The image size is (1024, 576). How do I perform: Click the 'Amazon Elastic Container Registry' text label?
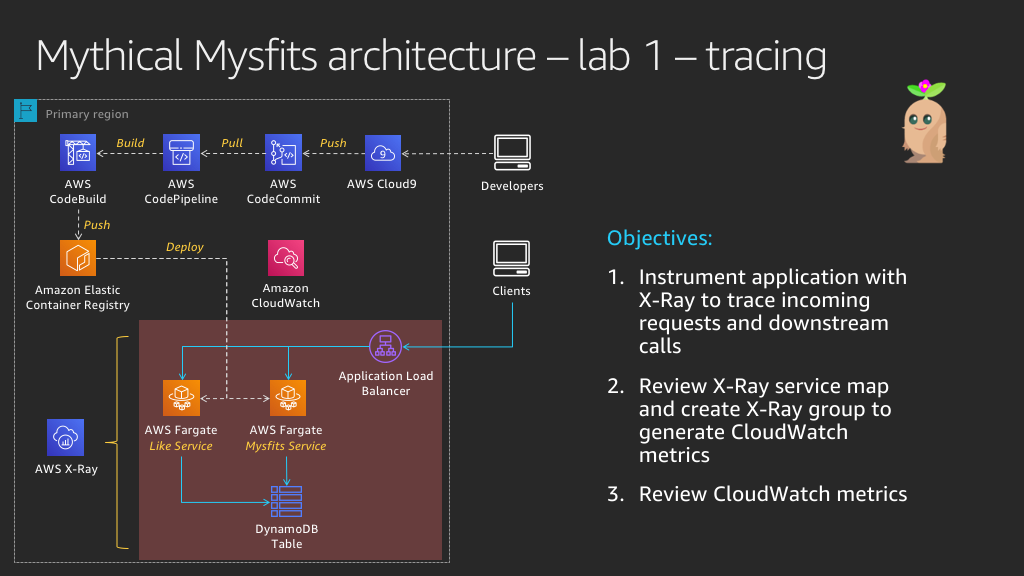pos(78,297)
